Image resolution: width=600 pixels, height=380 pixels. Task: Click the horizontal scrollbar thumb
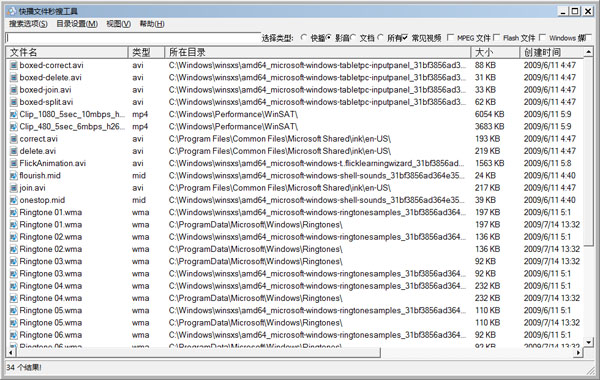tap(198, 352)
